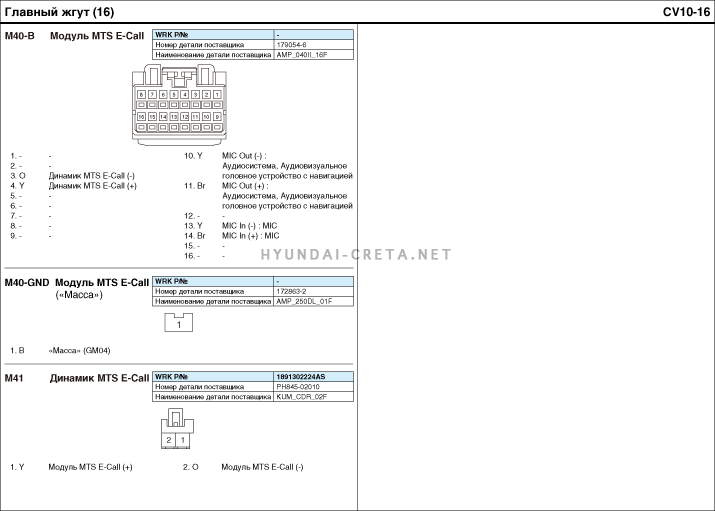
Task: Click "Наименование детали поставщика" in M41 table
Action: [213, 397]
